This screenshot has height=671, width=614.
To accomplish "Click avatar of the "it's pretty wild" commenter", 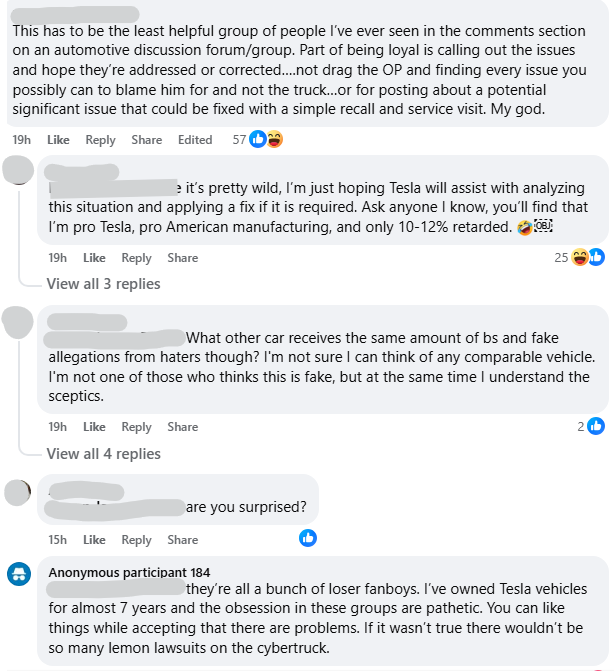I will (18, 170).
